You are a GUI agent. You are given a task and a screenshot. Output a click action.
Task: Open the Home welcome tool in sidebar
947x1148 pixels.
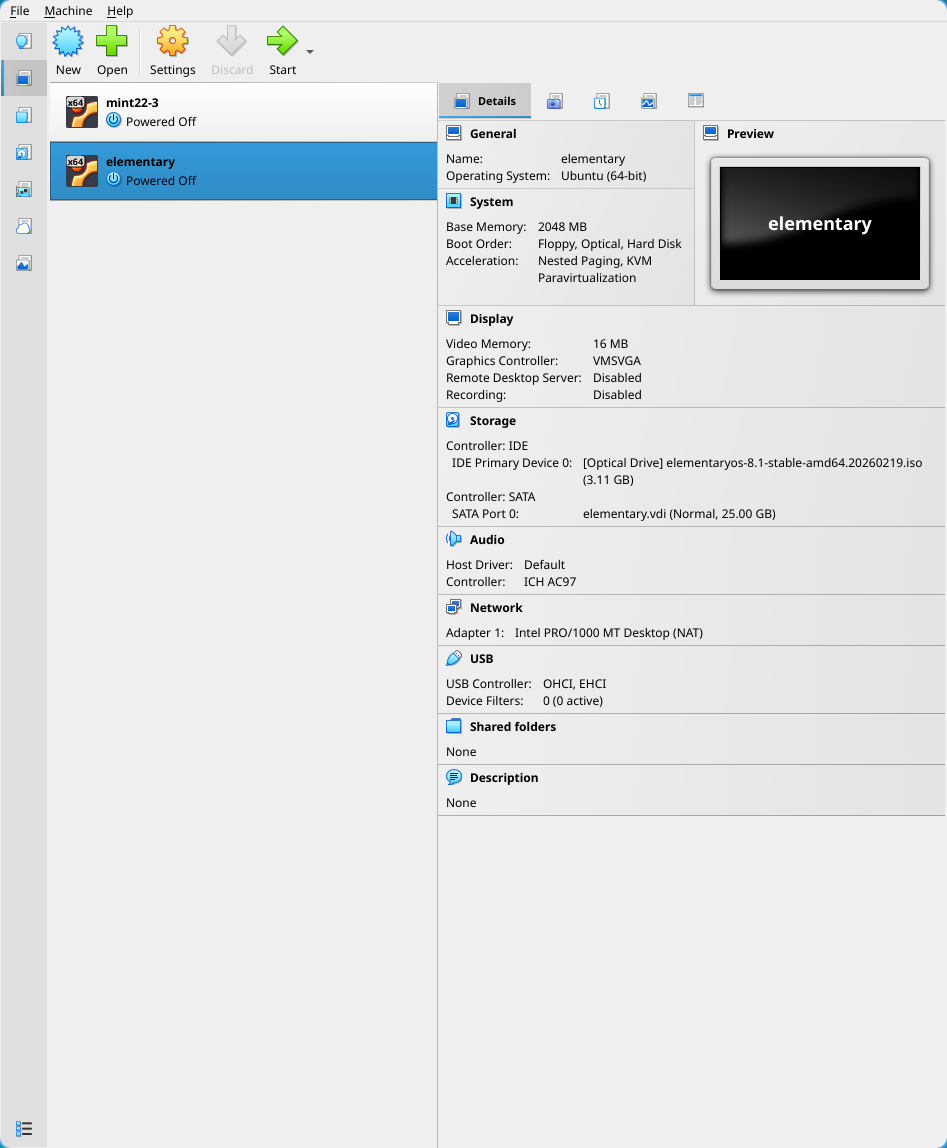coord(23,41)
